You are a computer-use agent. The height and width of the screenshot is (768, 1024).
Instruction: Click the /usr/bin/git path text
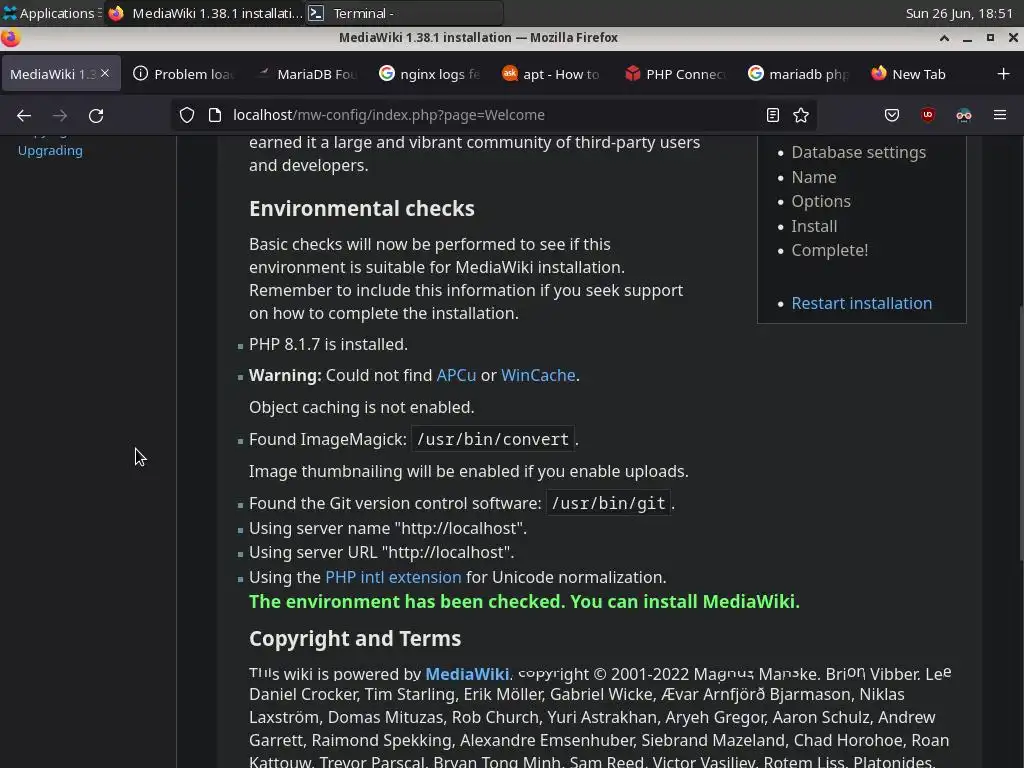coord(608,503)
